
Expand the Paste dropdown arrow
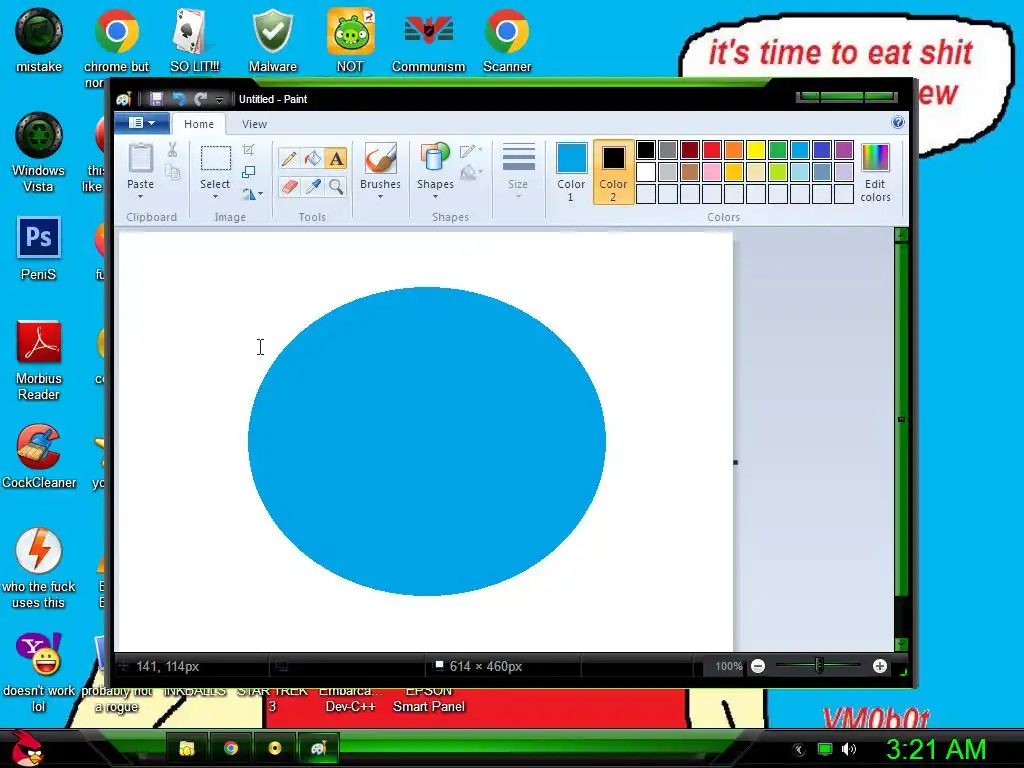140,197
